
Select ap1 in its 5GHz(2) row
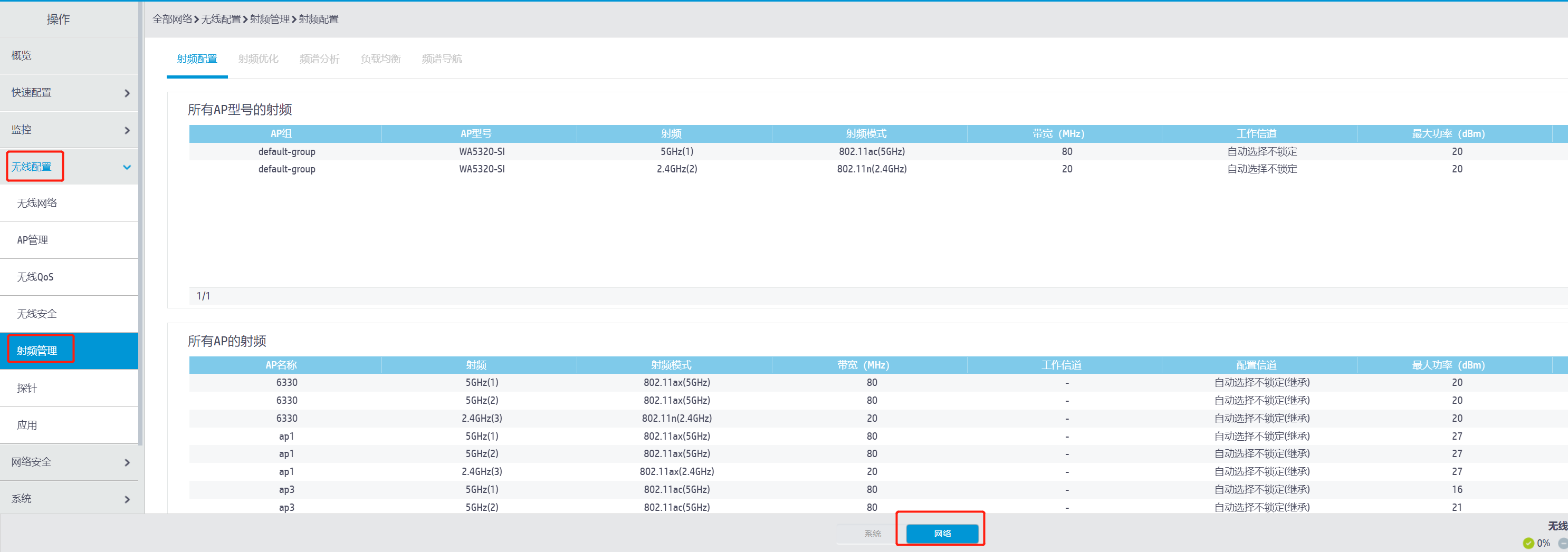[286, 454]
